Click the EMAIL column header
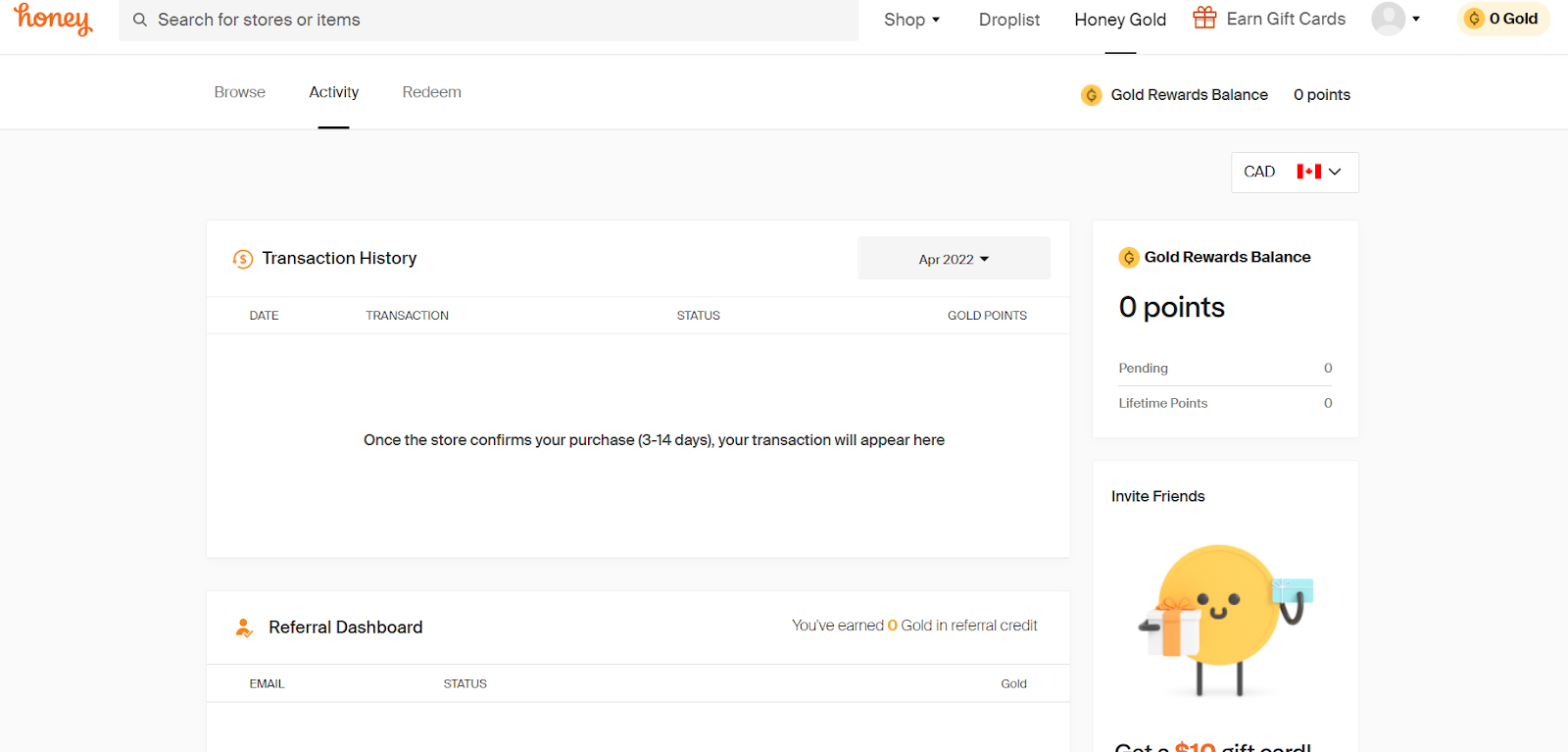This screenshot has width=1568, height=752. pos(267,684)
